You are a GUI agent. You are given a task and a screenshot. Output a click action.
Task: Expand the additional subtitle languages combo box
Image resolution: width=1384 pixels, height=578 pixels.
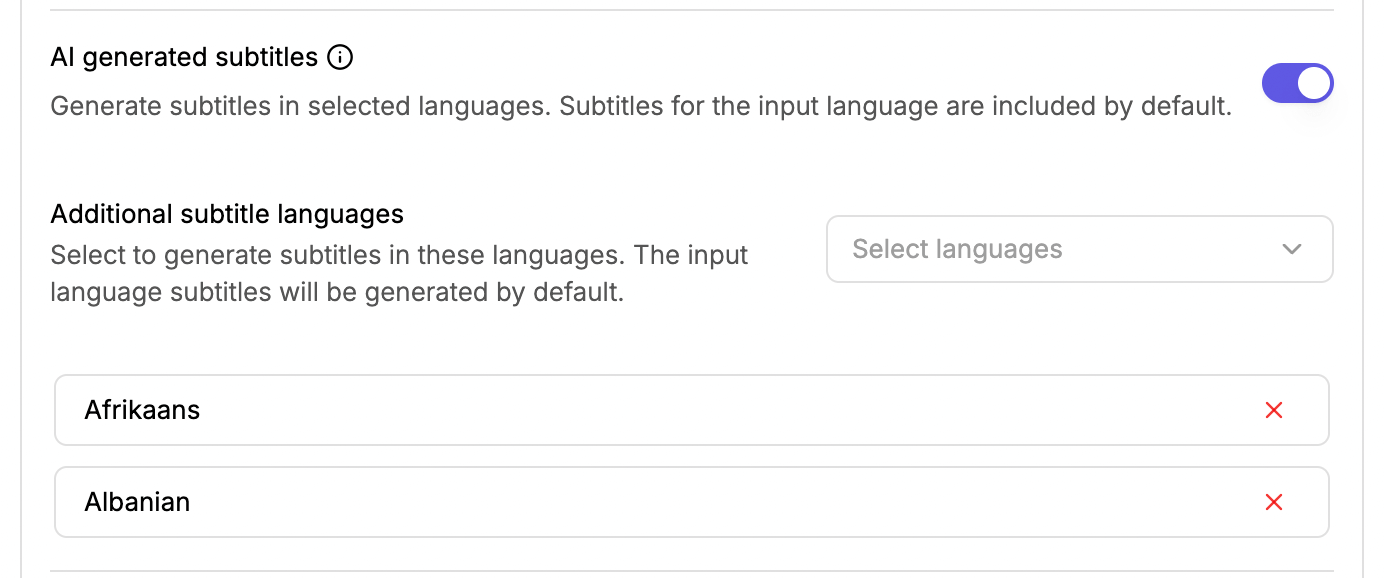[x=1080, y=249]
